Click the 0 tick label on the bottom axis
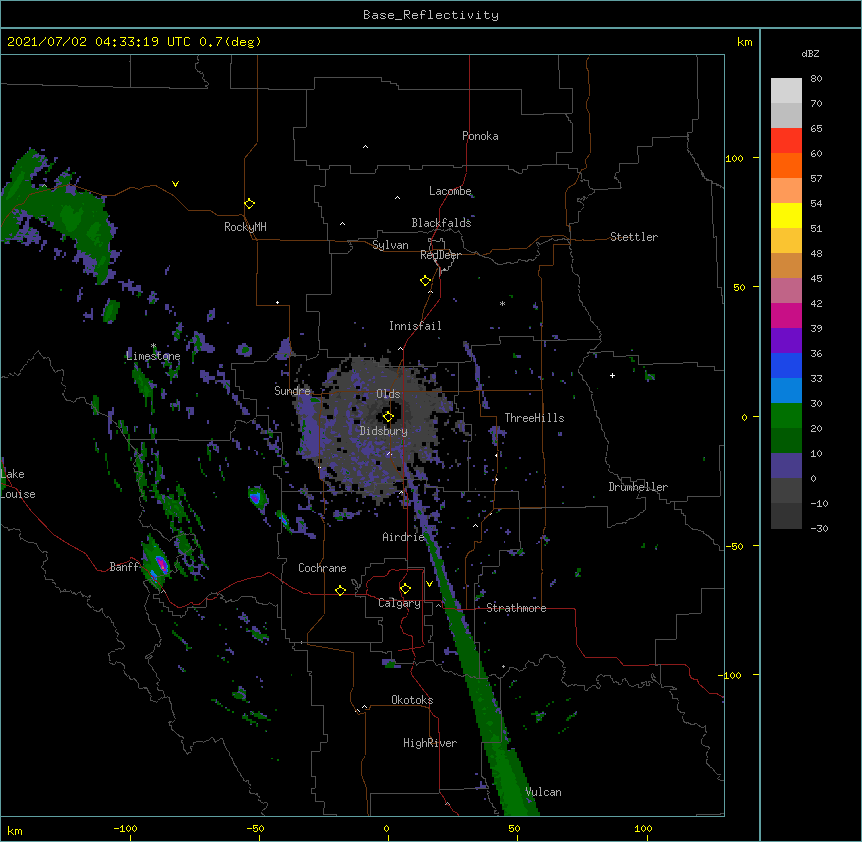 [x=386, y=828]
